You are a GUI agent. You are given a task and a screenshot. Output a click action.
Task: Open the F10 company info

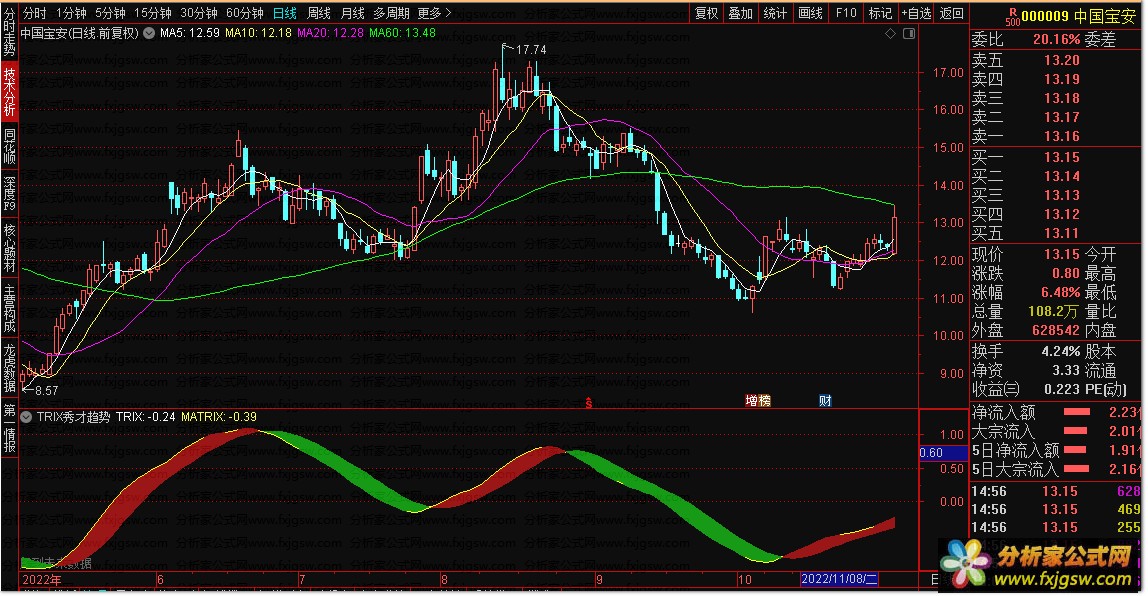tap(846, 13)
